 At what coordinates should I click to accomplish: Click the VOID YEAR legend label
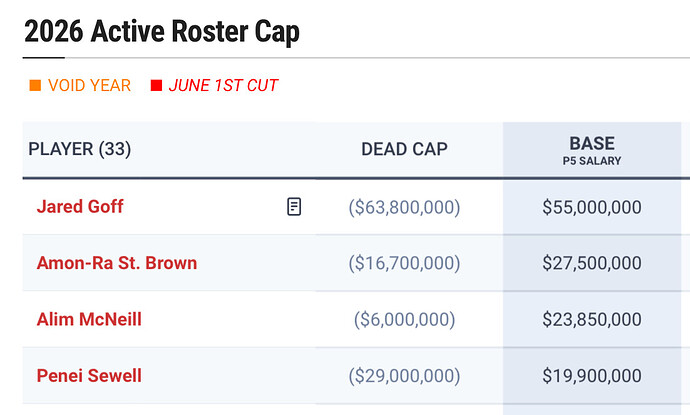click(x=89, y=86)
